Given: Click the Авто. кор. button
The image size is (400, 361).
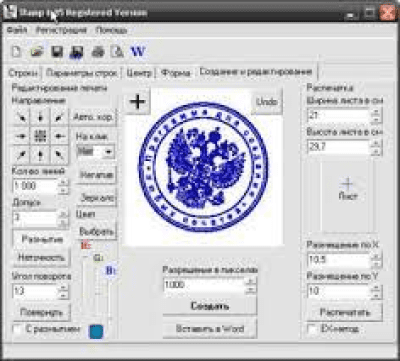Looking at the screenshot, I should click(x=93, y=117).
